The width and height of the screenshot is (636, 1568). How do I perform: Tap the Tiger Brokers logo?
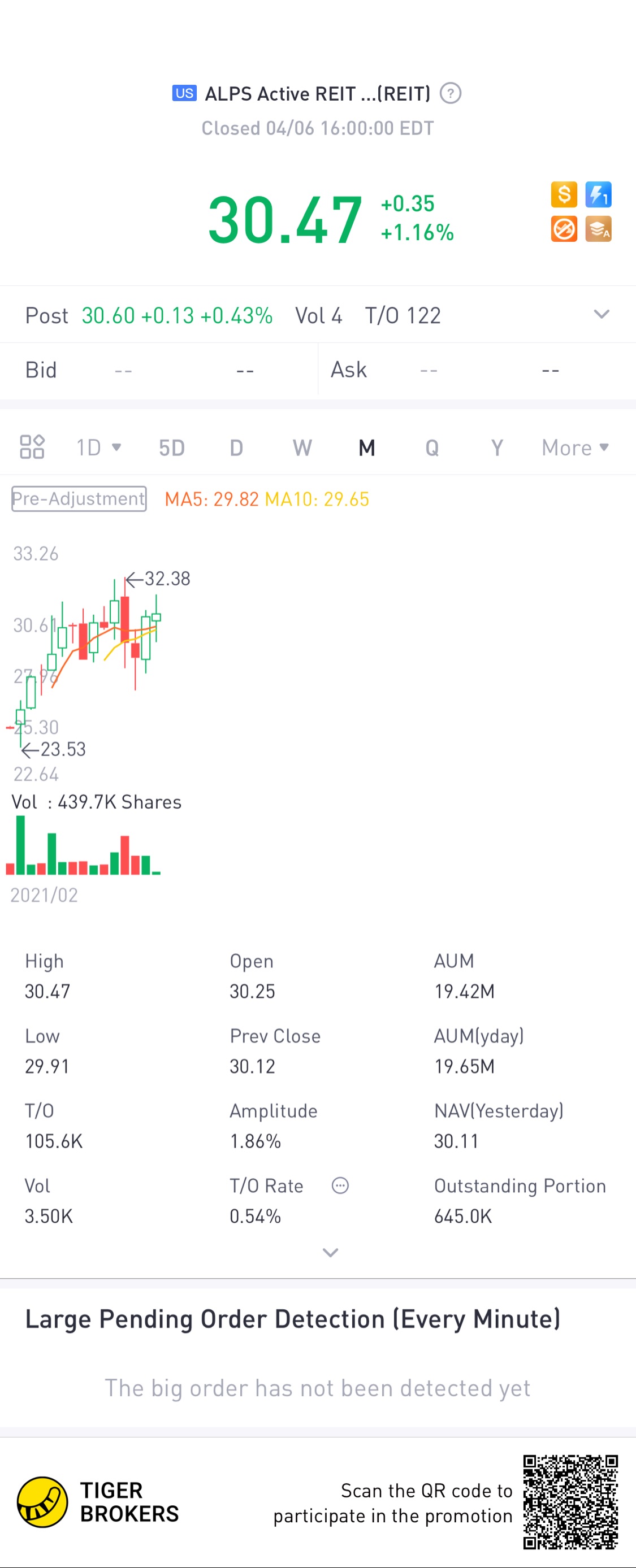pyautogui.click(x=42, y=1502)
